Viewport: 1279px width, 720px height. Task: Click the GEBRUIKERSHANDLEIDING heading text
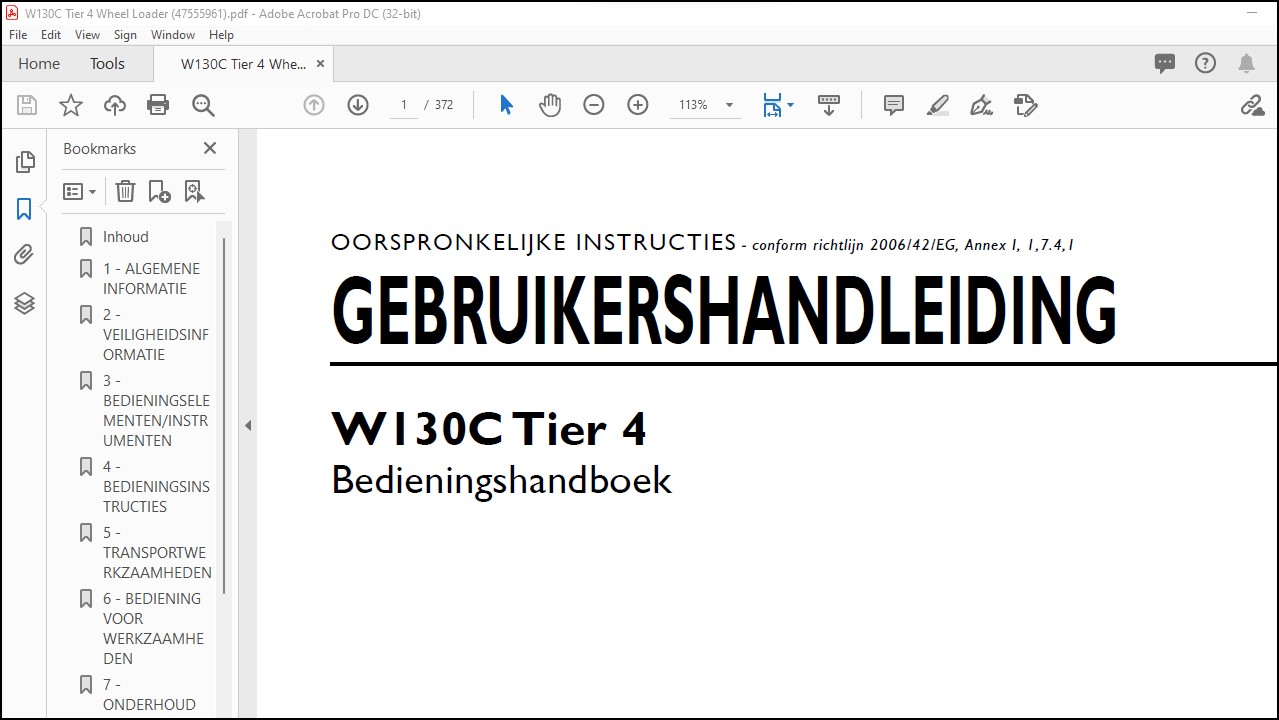pyautogui.click(x=724, y=311)
